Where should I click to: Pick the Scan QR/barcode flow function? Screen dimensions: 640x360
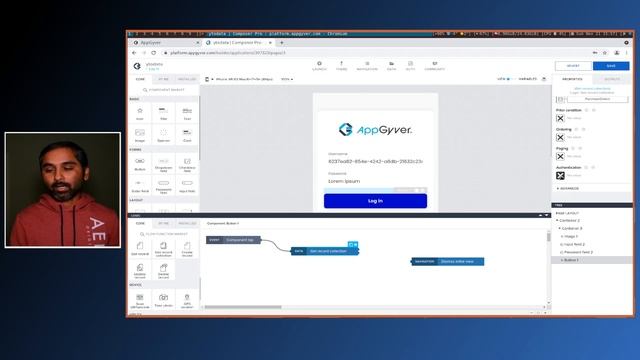click(x=140, y=300)
